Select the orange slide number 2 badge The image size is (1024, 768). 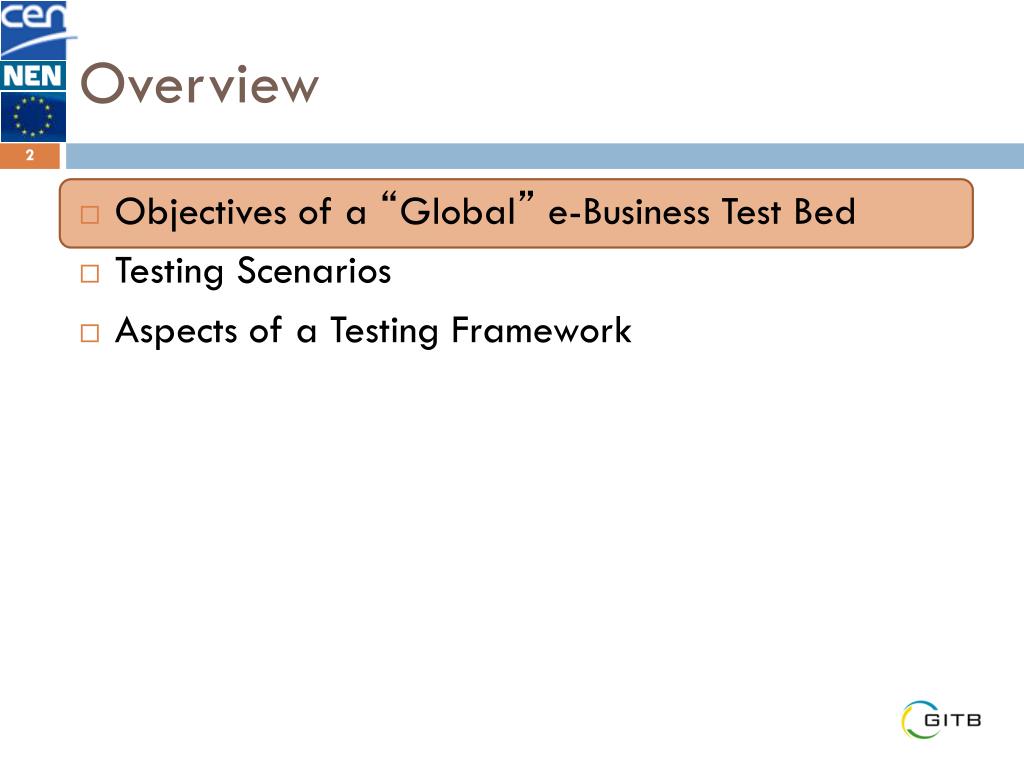[x=29, y=156]
